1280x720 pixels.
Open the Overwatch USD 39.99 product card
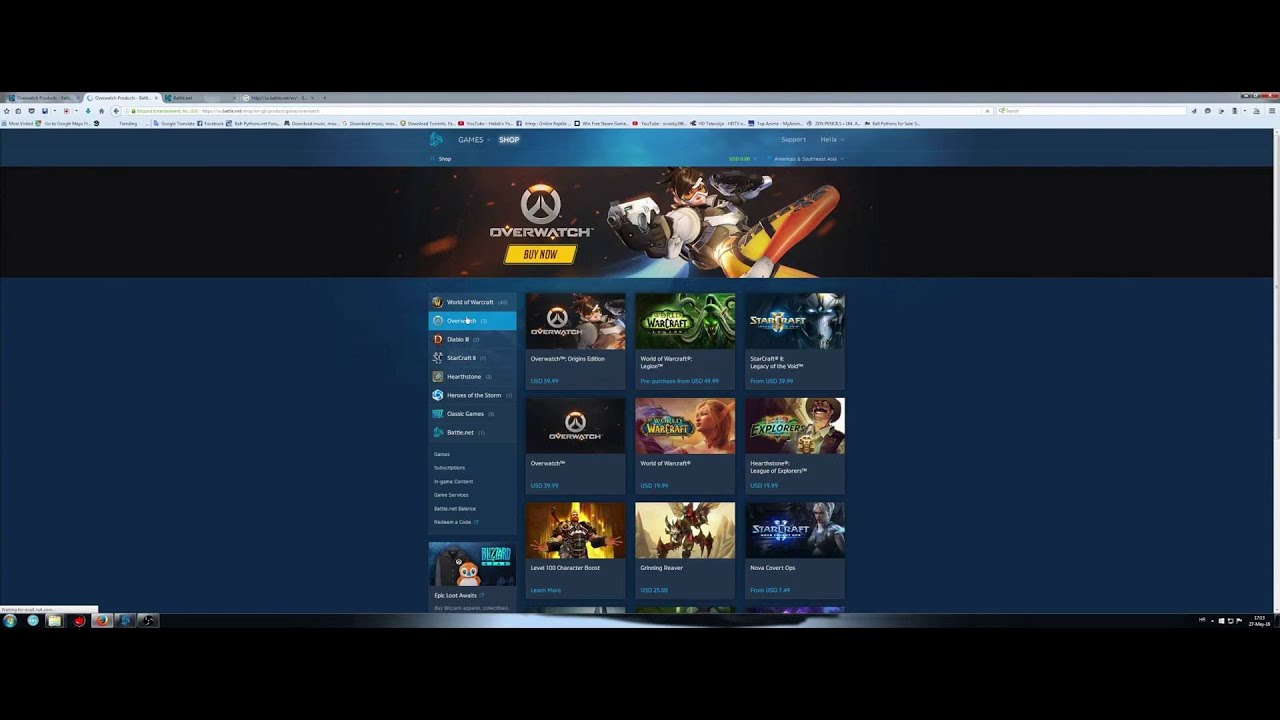[575, 445]
